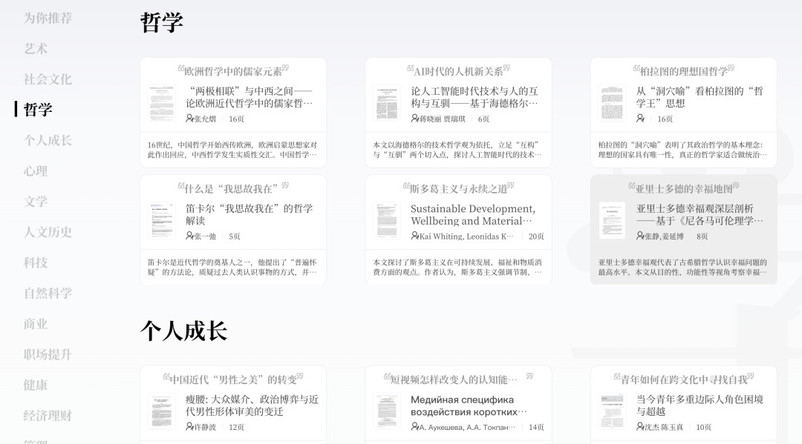Open 人文历史 in the sidebar
The image size is (802, 444).
tap(48, 232)
